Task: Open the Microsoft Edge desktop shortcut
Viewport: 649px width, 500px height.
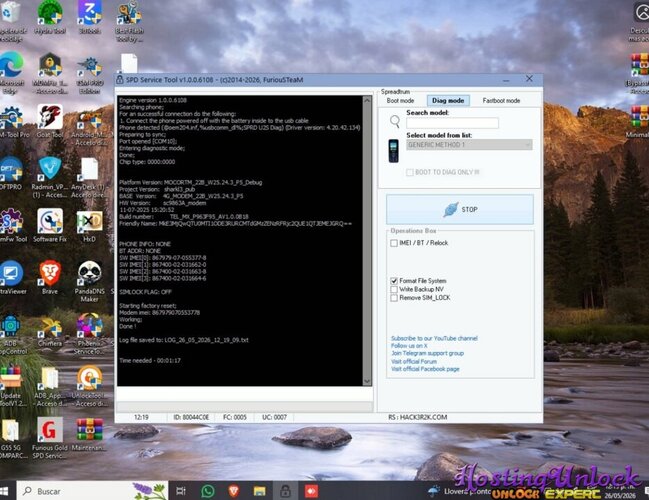Action: (11, 72)
